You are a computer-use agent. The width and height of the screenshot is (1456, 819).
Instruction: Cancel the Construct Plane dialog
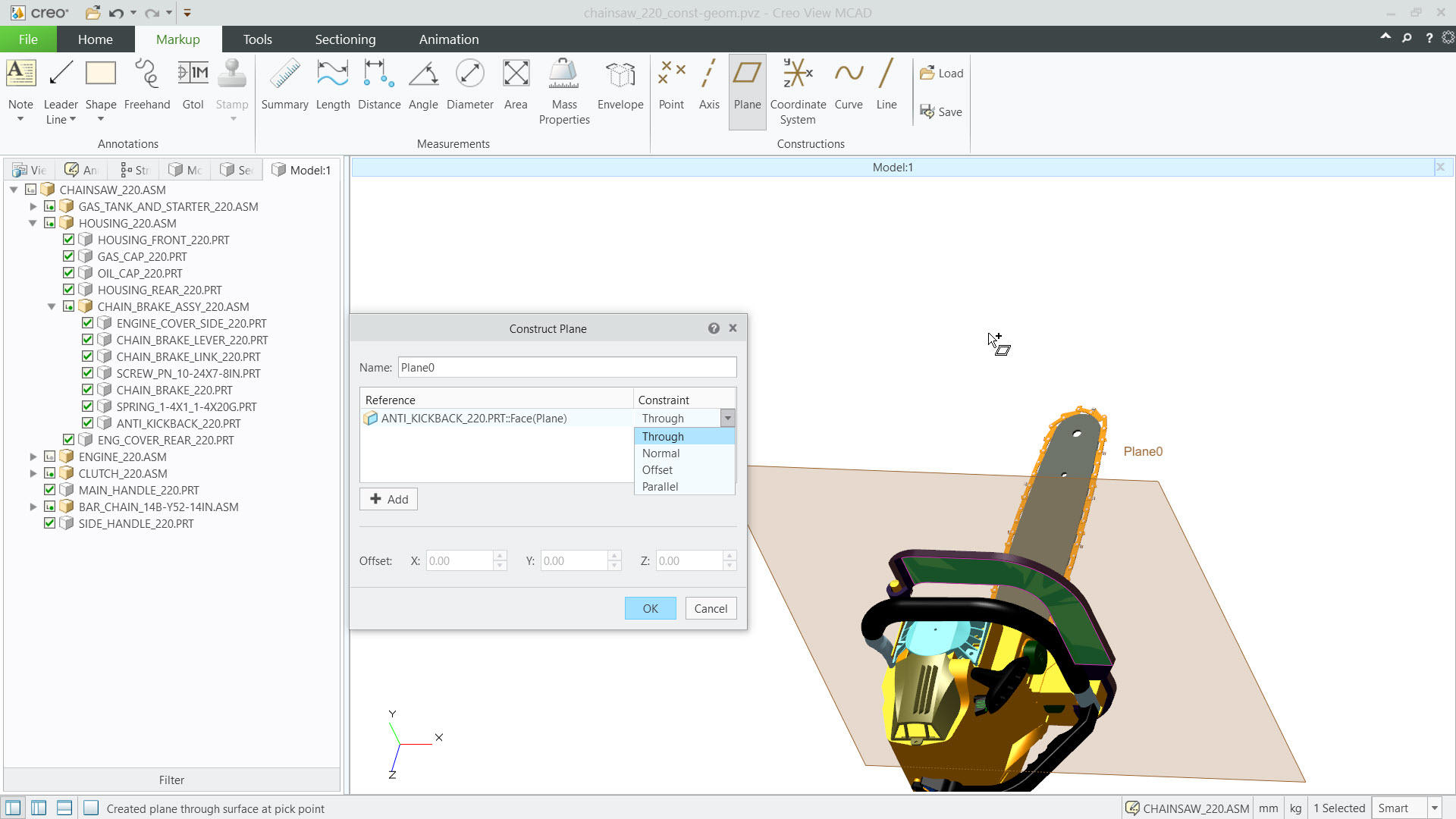pos(711,608)
